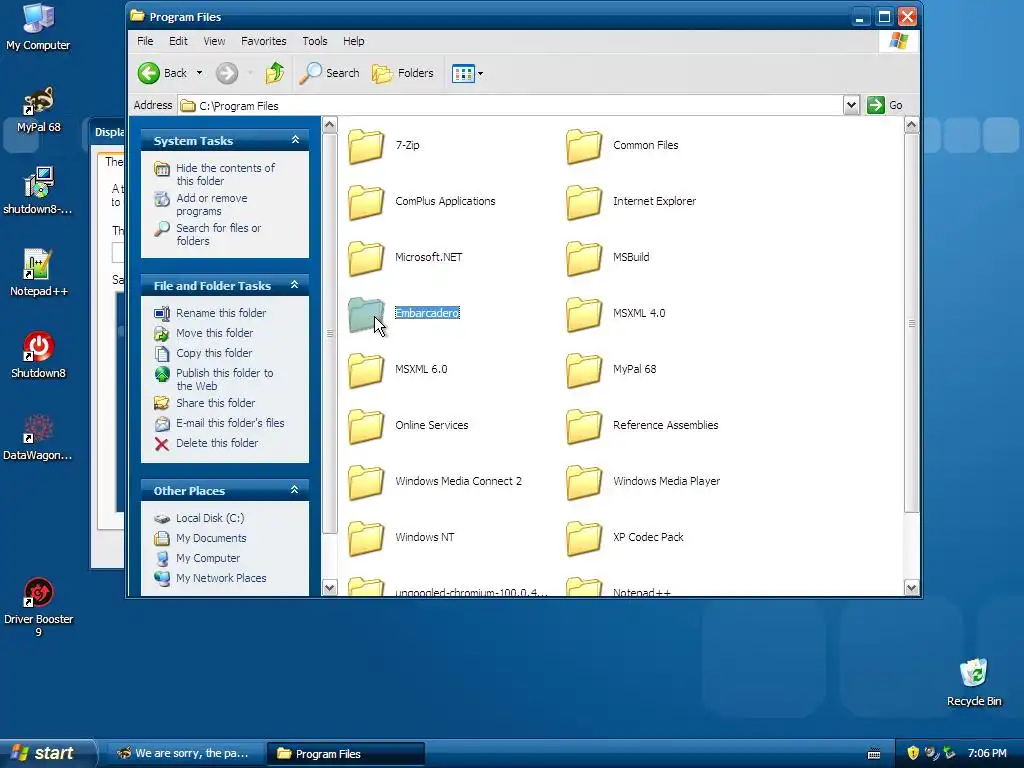This screenshot has height=768, width=1024.
Task: Open the View menu
Action: [x=214, y=41]
